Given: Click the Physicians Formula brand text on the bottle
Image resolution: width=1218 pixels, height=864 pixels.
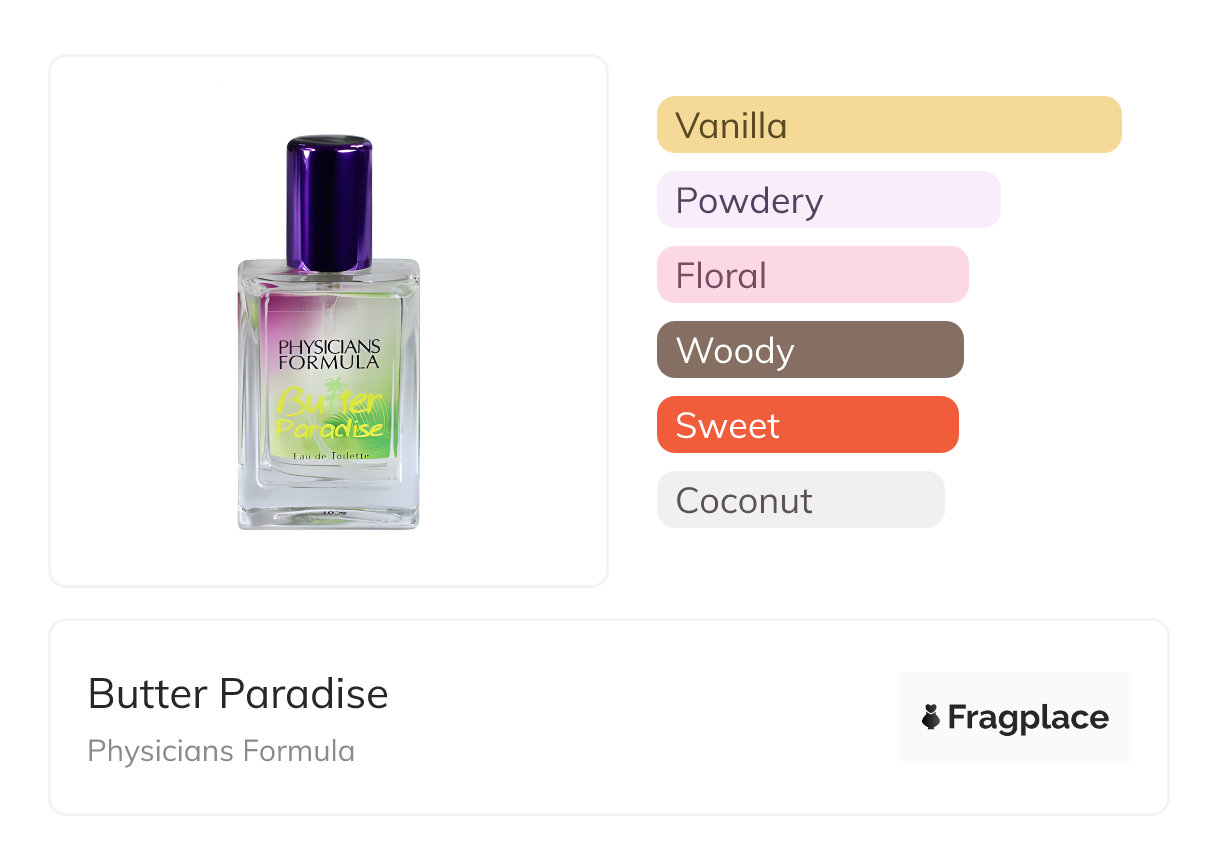Looking at the screenshot, I should pos(329,355).
